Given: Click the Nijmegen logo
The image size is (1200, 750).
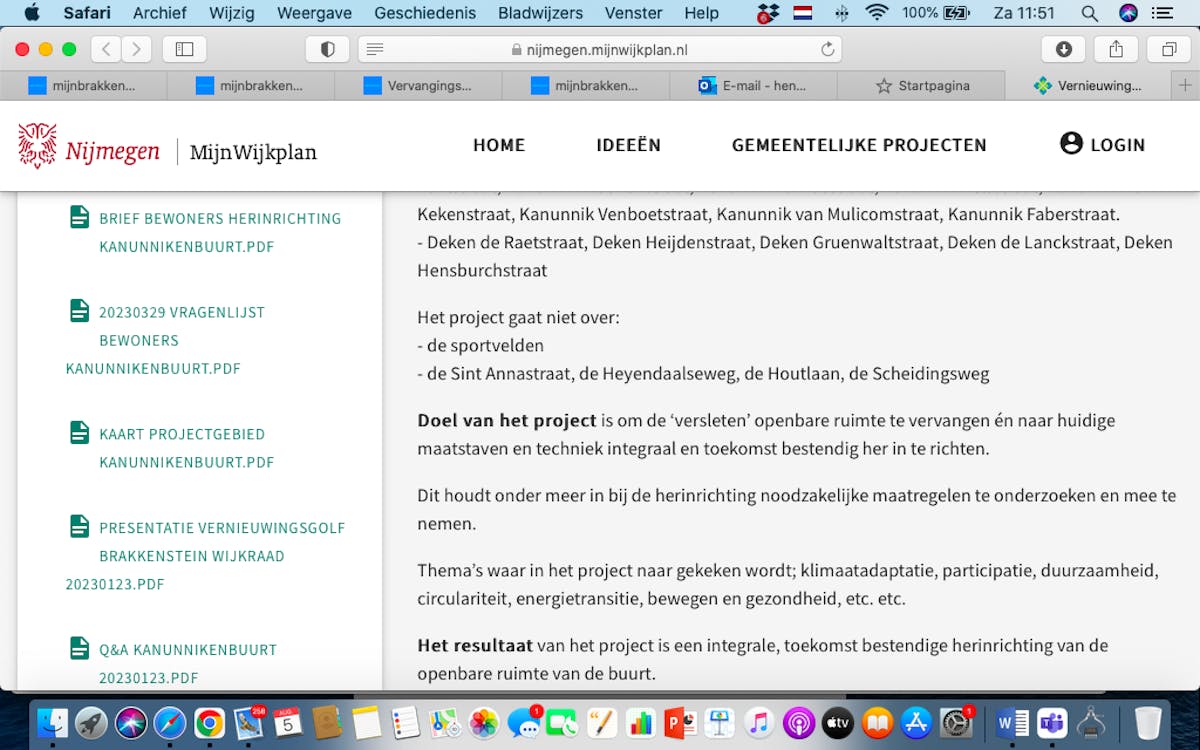Looking at the screenshot, I should pos(89,147).
